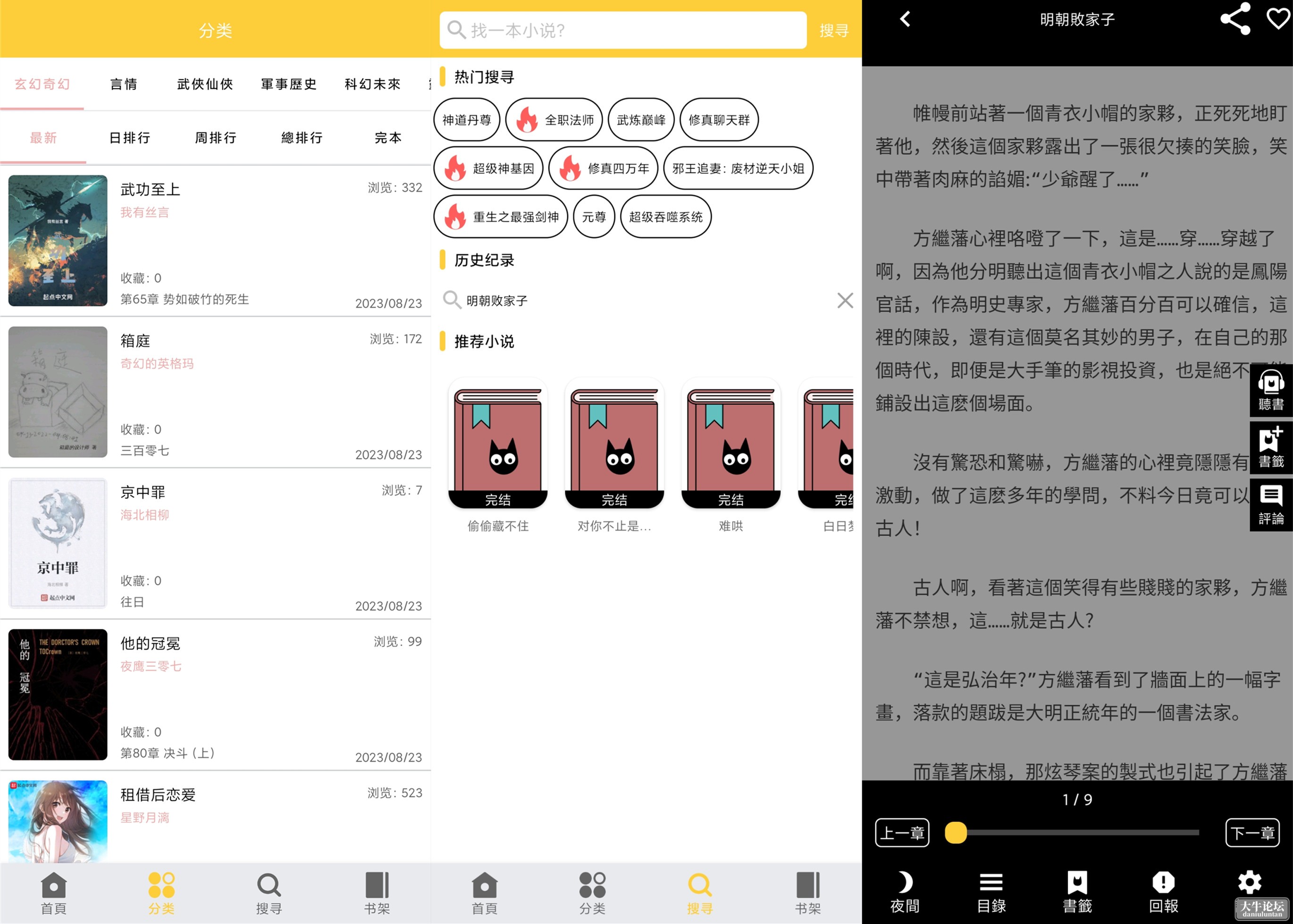This screenshot has height=924, width=1293.
Task: Select the 武俠仙俠 category tab
Action: (205, 84)
